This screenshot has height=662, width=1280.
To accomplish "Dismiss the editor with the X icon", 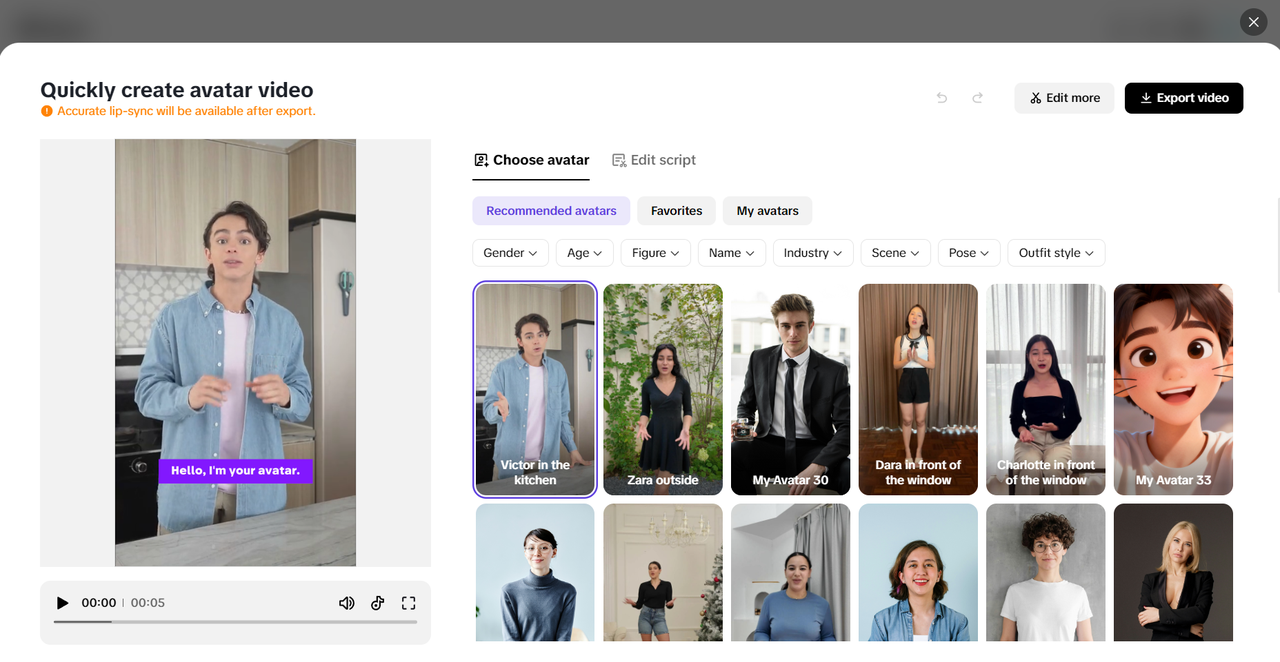I will click(x=1253, y=21).
